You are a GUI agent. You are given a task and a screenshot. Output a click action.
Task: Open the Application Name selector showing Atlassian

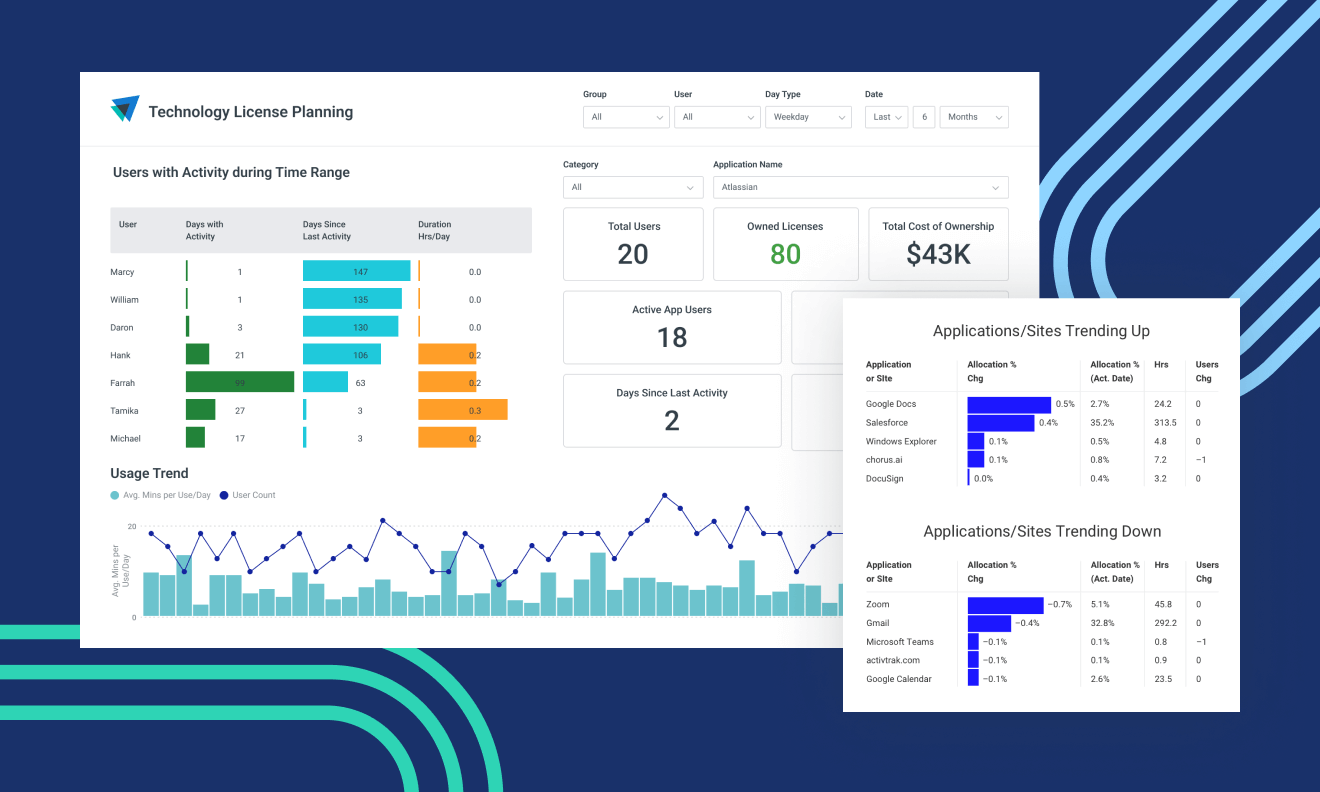pos(860,187)
